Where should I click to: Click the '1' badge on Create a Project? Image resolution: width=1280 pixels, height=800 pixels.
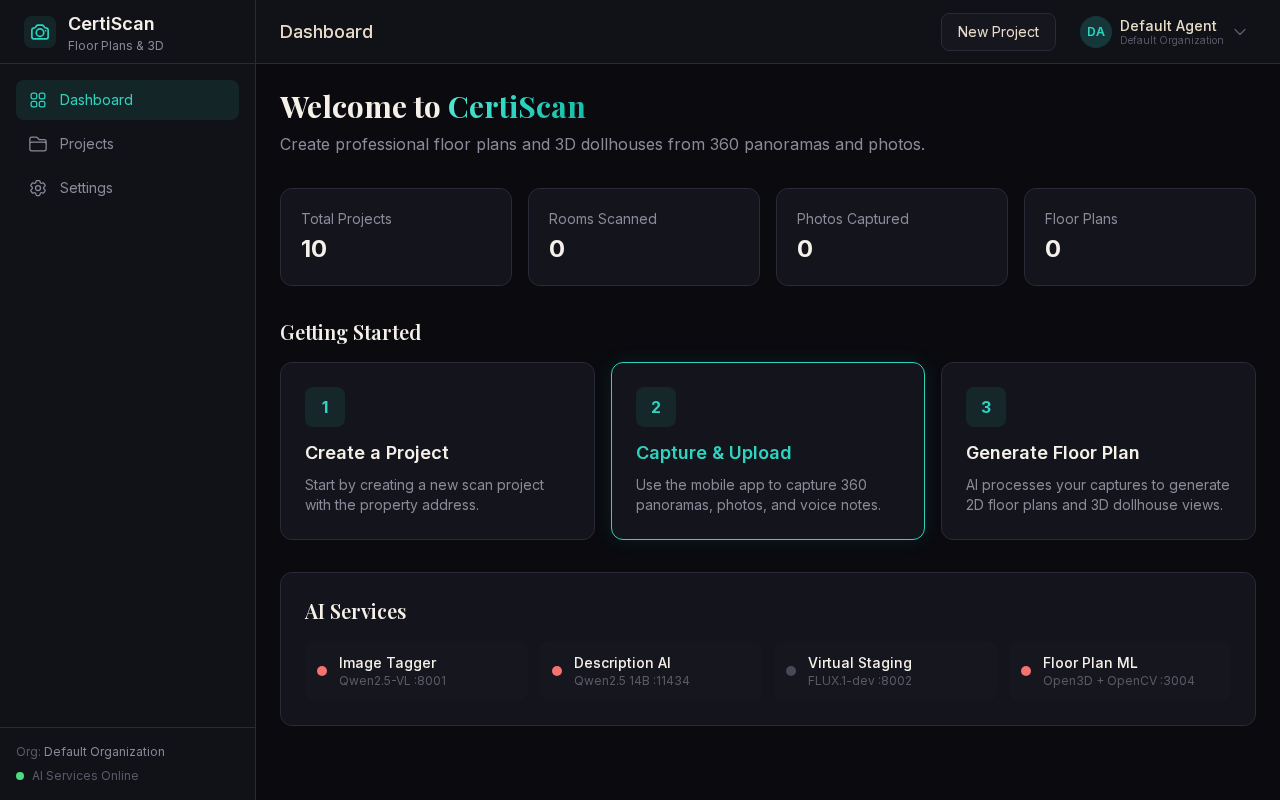[325, 407]
